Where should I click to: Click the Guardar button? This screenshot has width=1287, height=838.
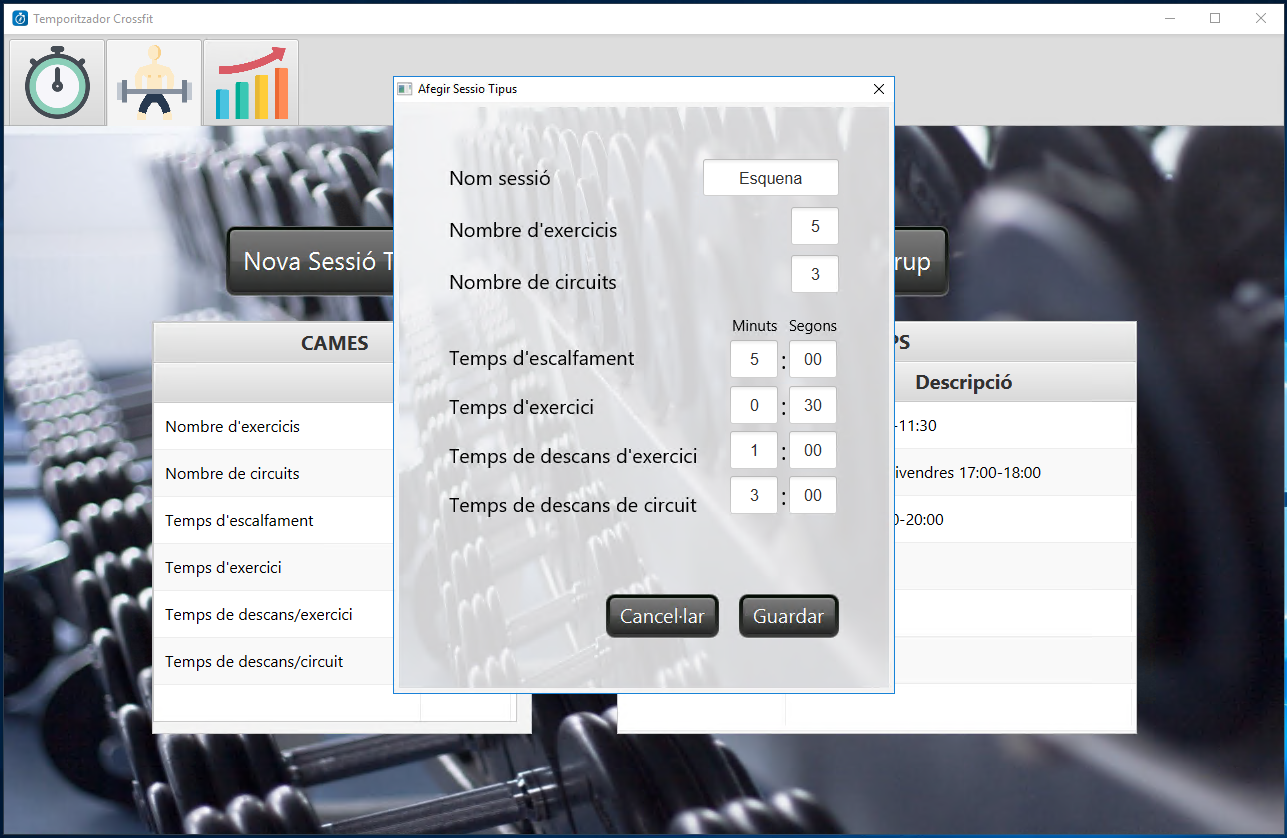coord(788,616)
